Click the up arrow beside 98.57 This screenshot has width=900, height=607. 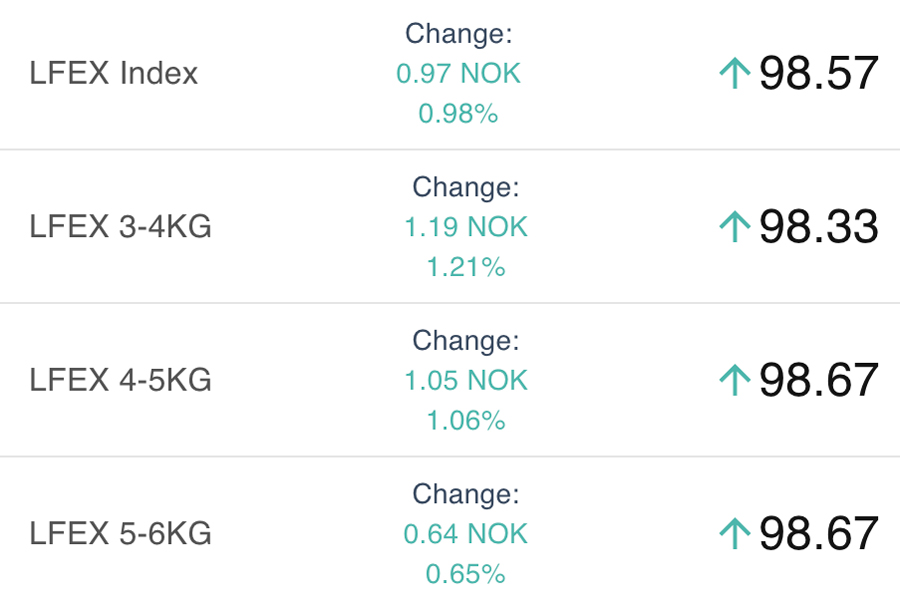tap(734, 74)
